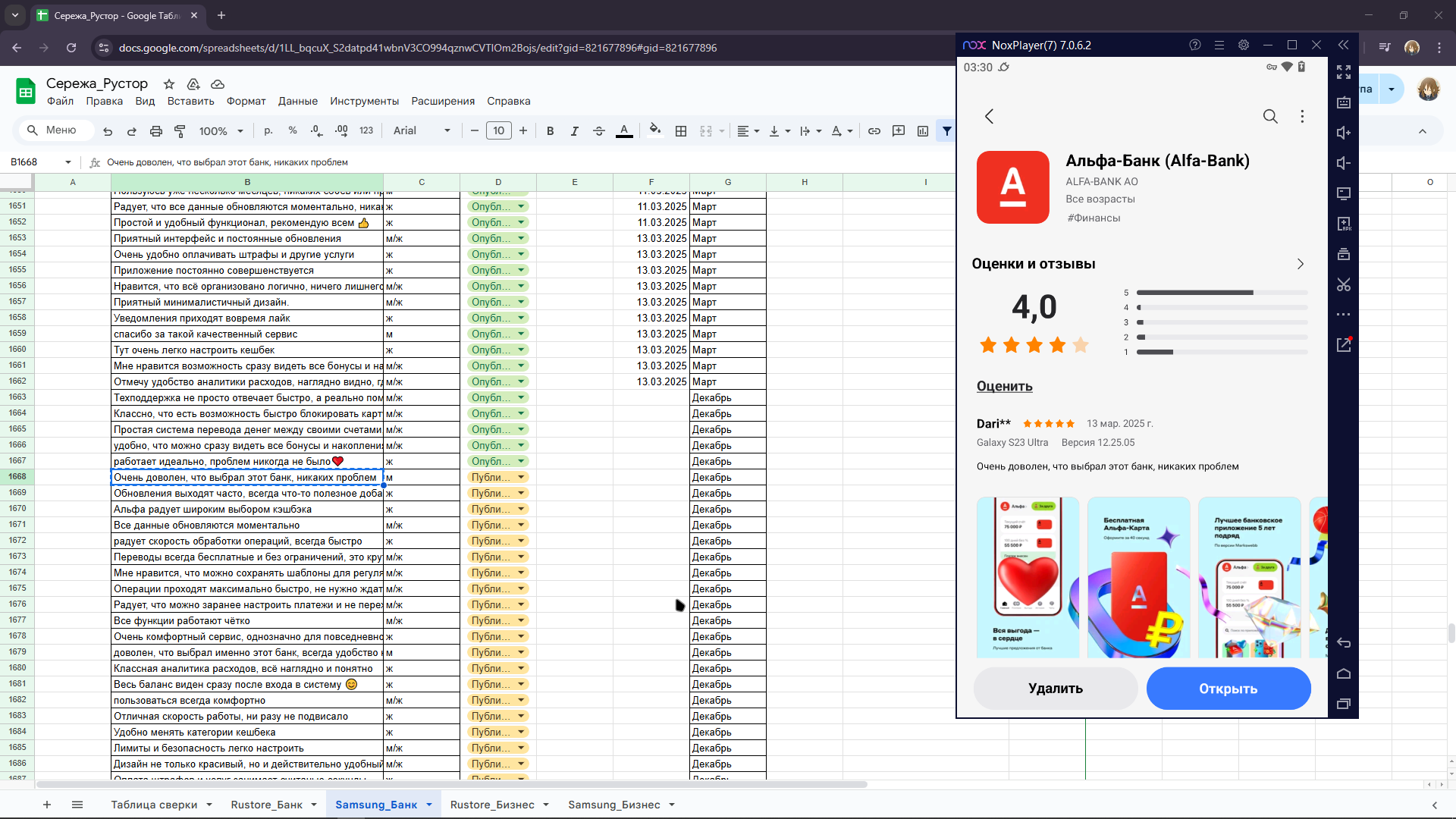The width and height of the screenshot is (1456, 819).
Task: Open NoxPlayer settings gear icon
Action: (x=1244, y=45)
